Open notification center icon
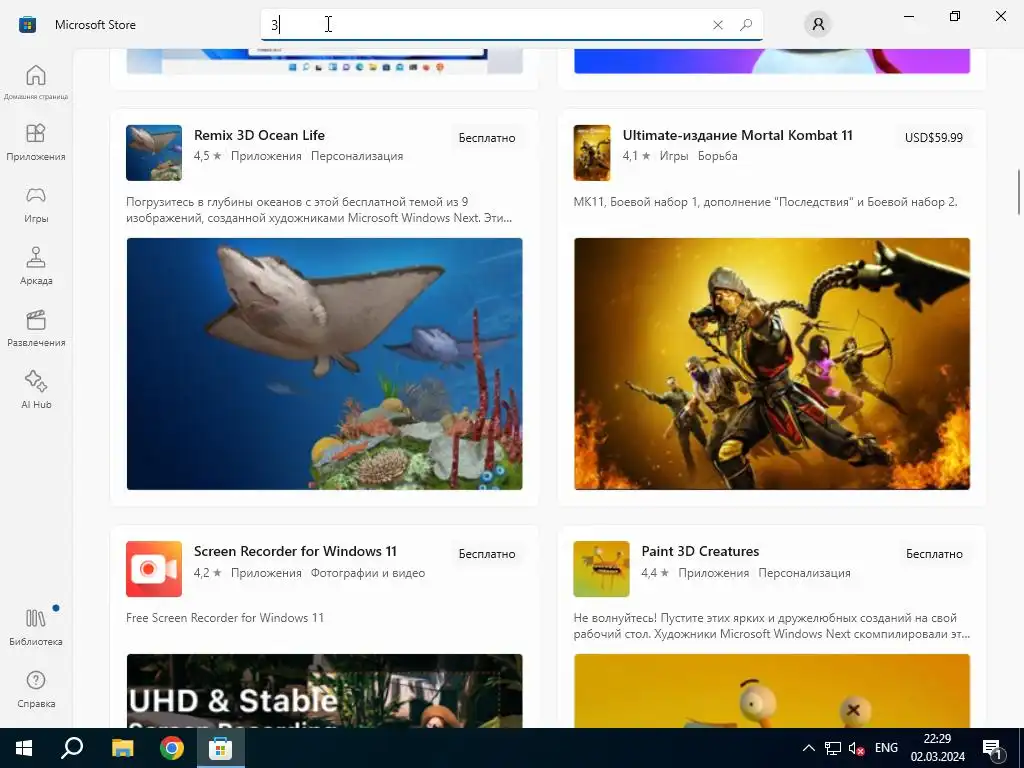This screenshot has height=768, width=1024. pos(992,748)
